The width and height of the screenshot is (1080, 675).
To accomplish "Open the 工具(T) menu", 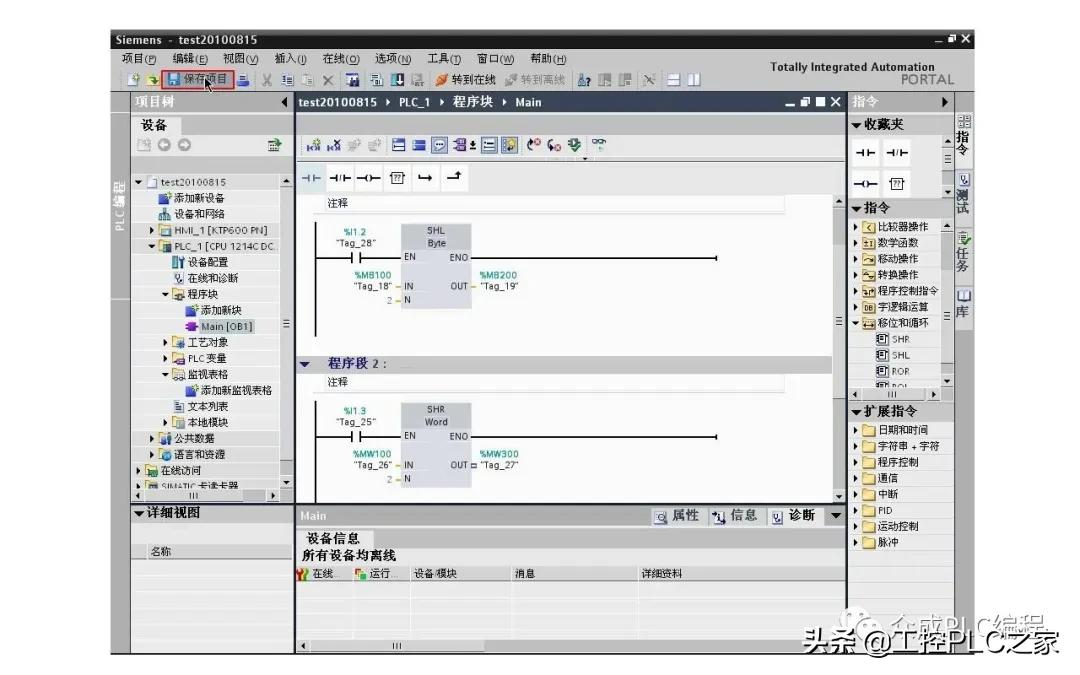I will click(444, 59).
